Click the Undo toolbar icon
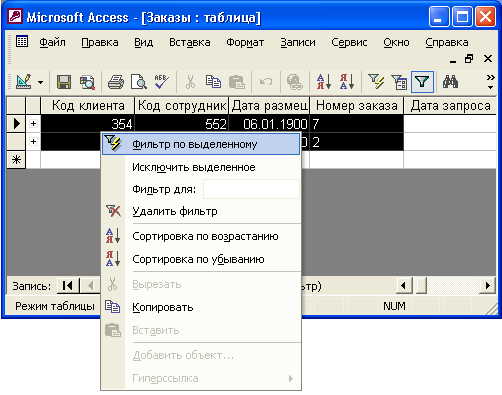The width and height of the screenshot is (502, 395). [x=266, y=82]
